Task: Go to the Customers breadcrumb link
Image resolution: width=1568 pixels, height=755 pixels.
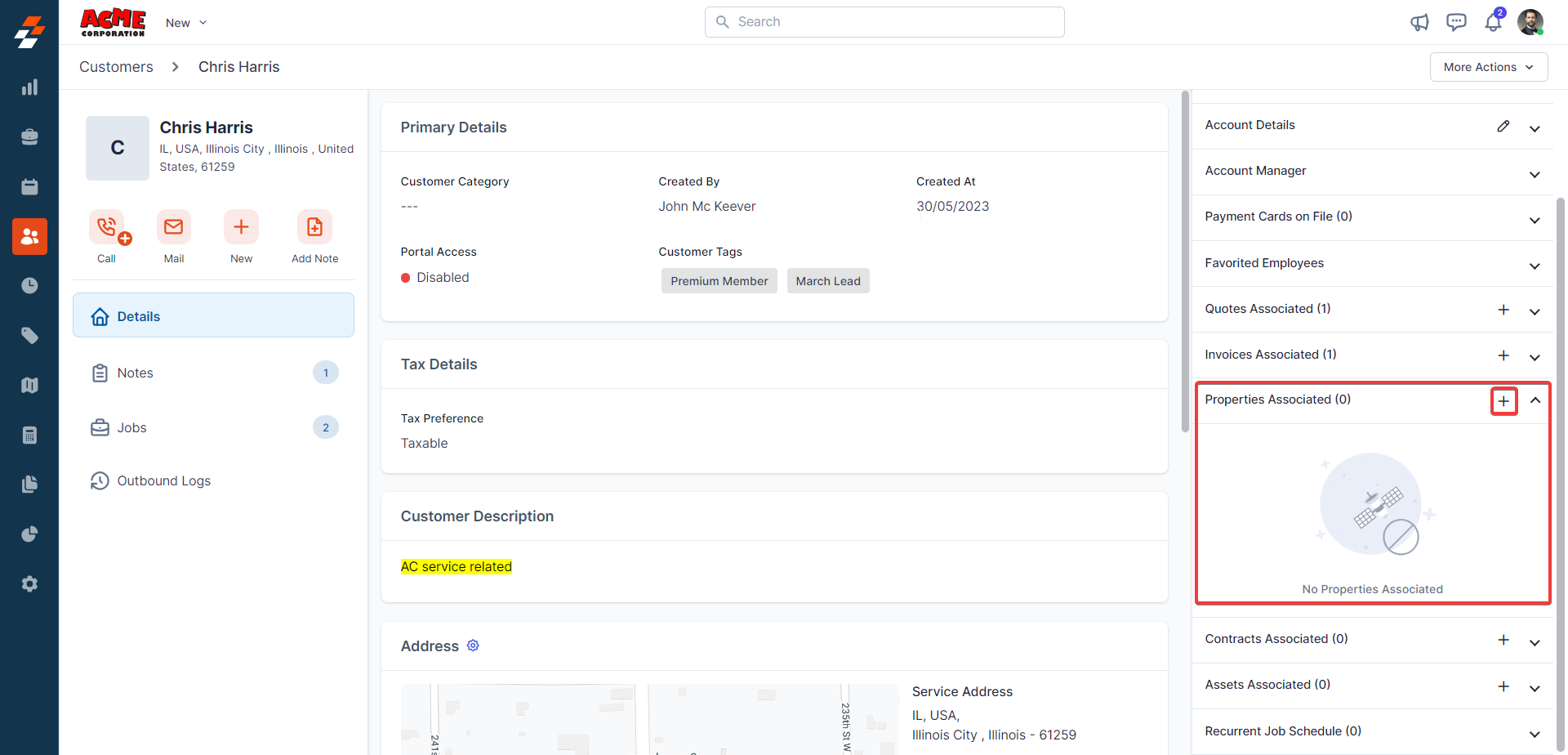Action: (116, 67)
